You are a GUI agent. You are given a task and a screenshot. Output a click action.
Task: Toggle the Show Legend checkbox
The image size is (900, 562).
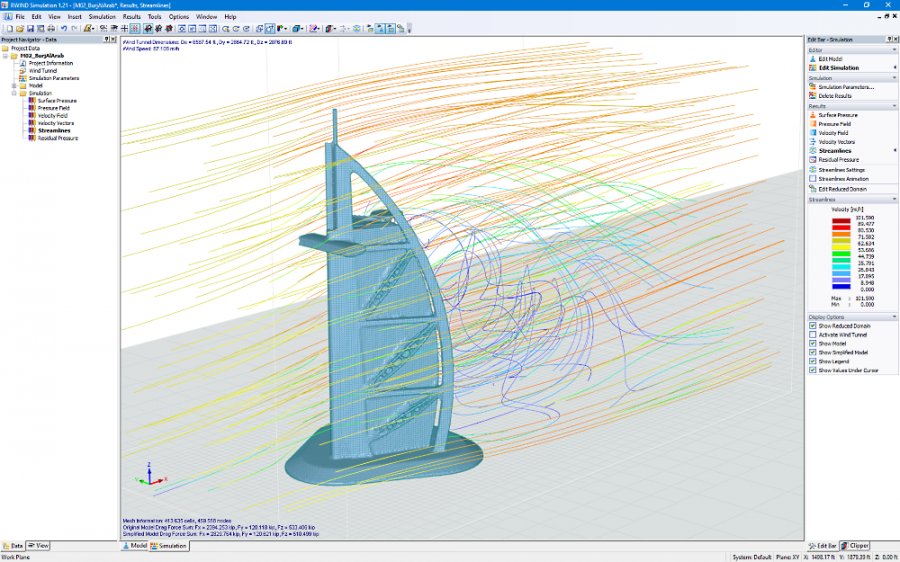813,361
